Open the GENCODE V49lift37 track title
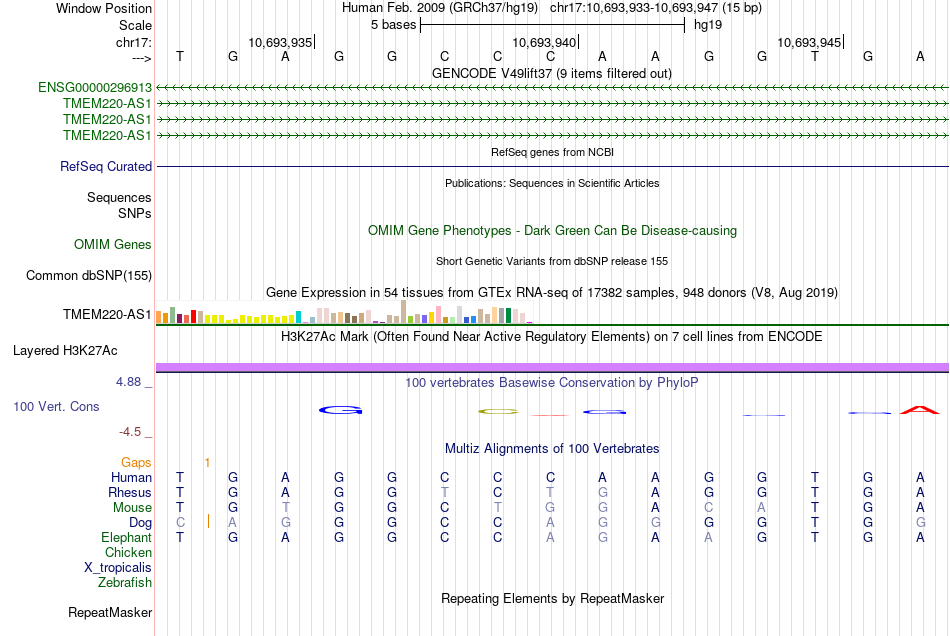 pyautogui.click(x=552, y=73)
